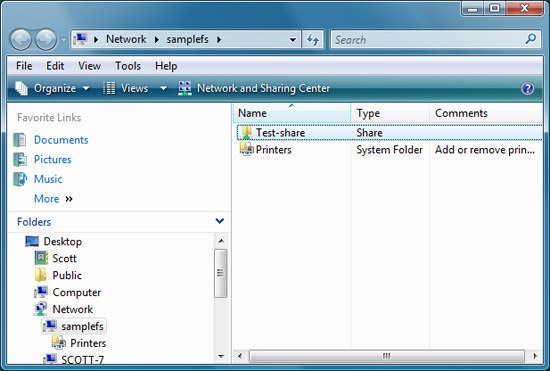Open the Views dropdown arrow
Image resolution: width=550 pixels, height=371 pixels.
[163, 88]
